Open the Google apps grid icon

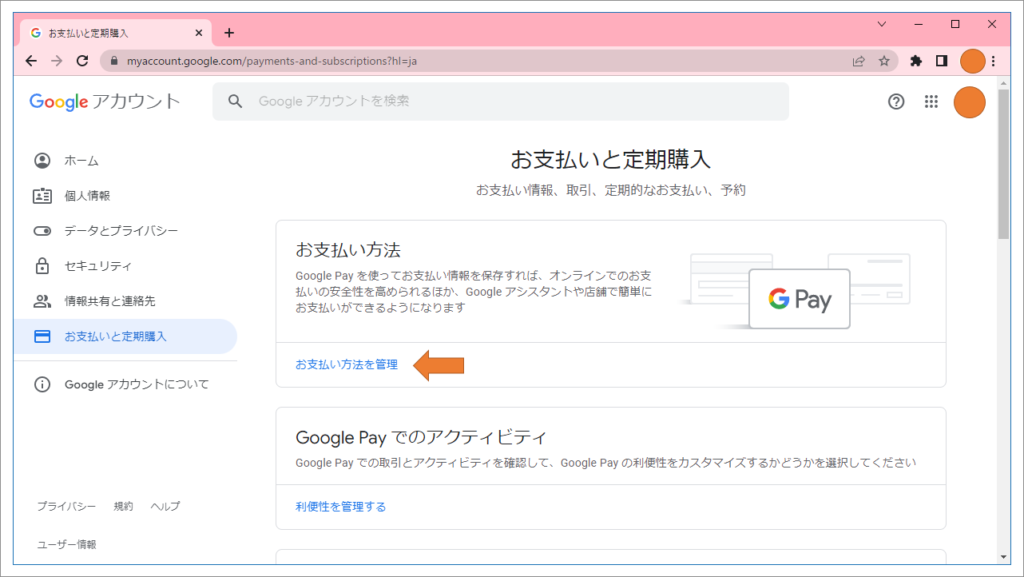pyautogui.click(x=931, y=101)
